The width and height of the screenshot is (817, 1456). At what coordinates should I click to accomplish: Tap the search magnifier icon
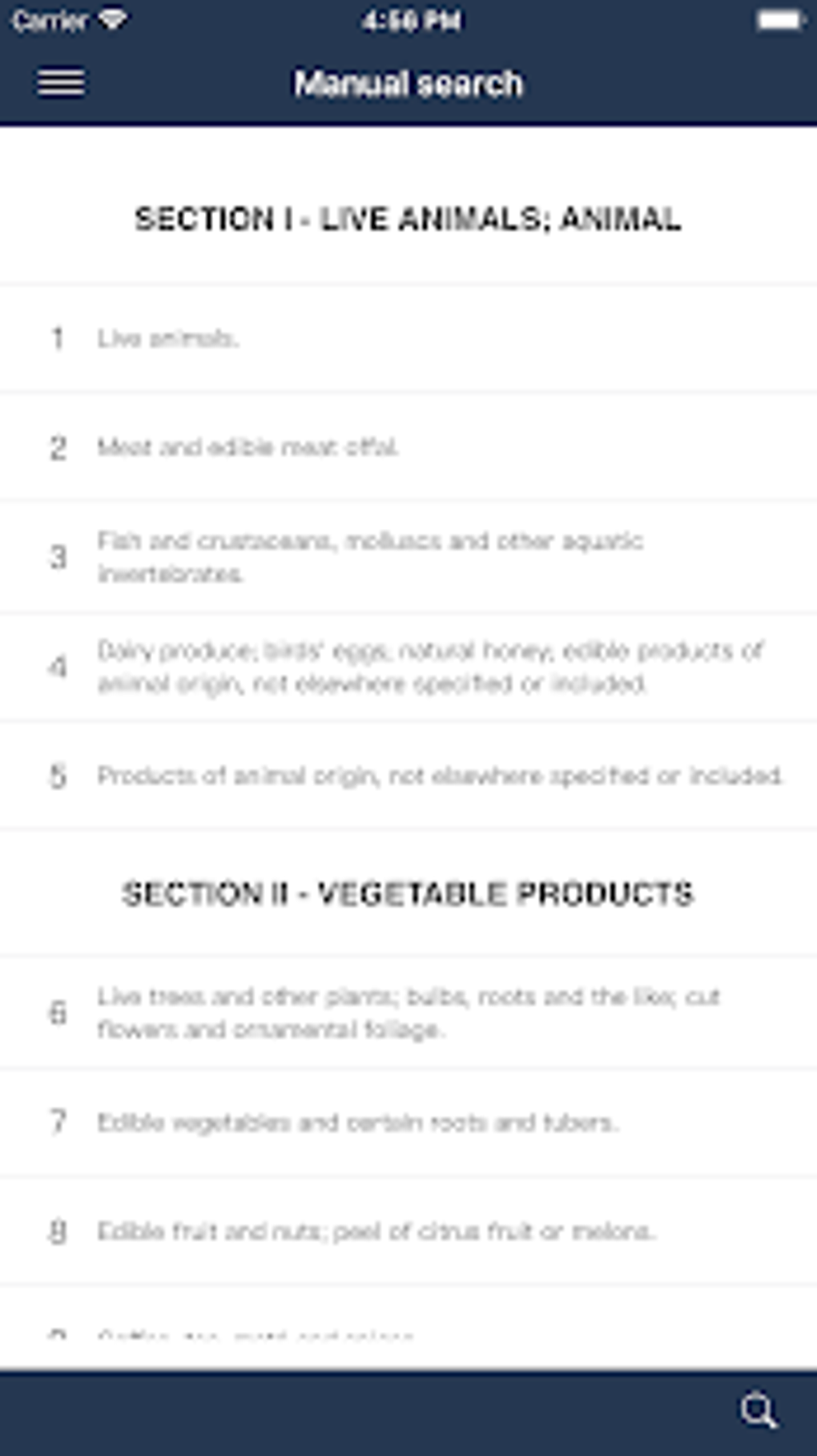pos(758,1410)
